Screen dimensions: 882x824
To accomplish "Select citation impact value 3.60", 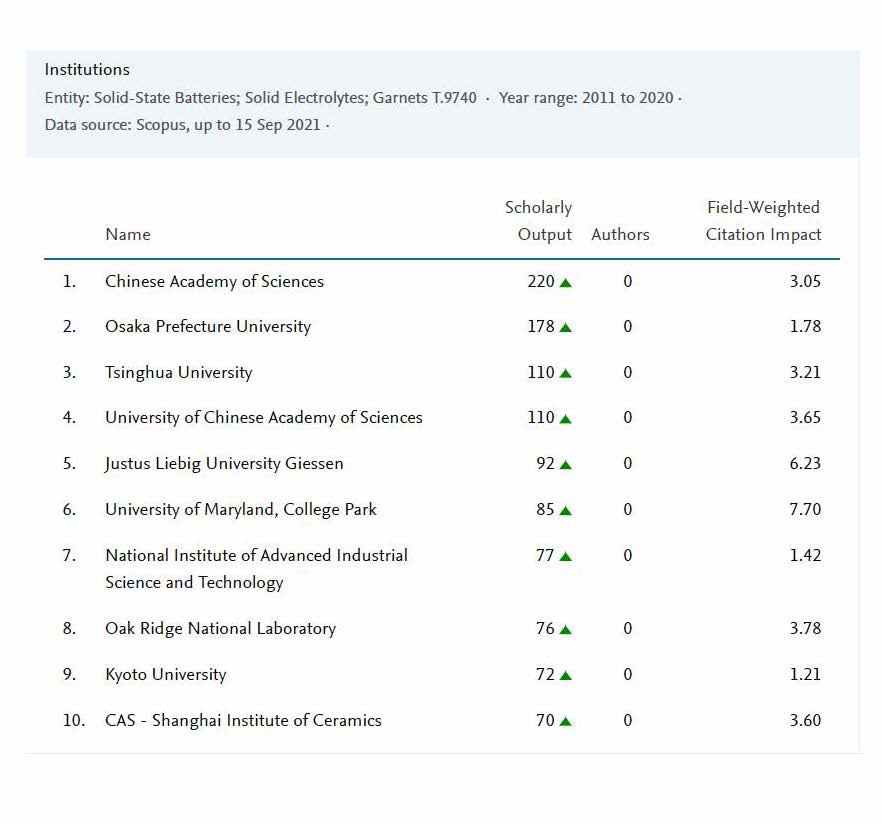I will (806, 721).
